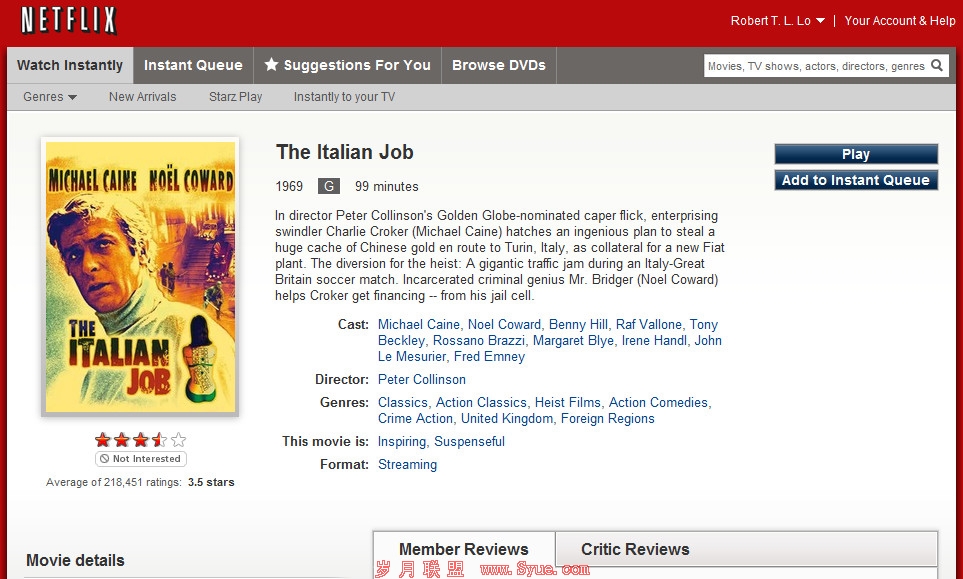This screenshot has height=579, width=963.
Task: Open Rossano Brazzi cast link
Action: [x=479, y=340]
